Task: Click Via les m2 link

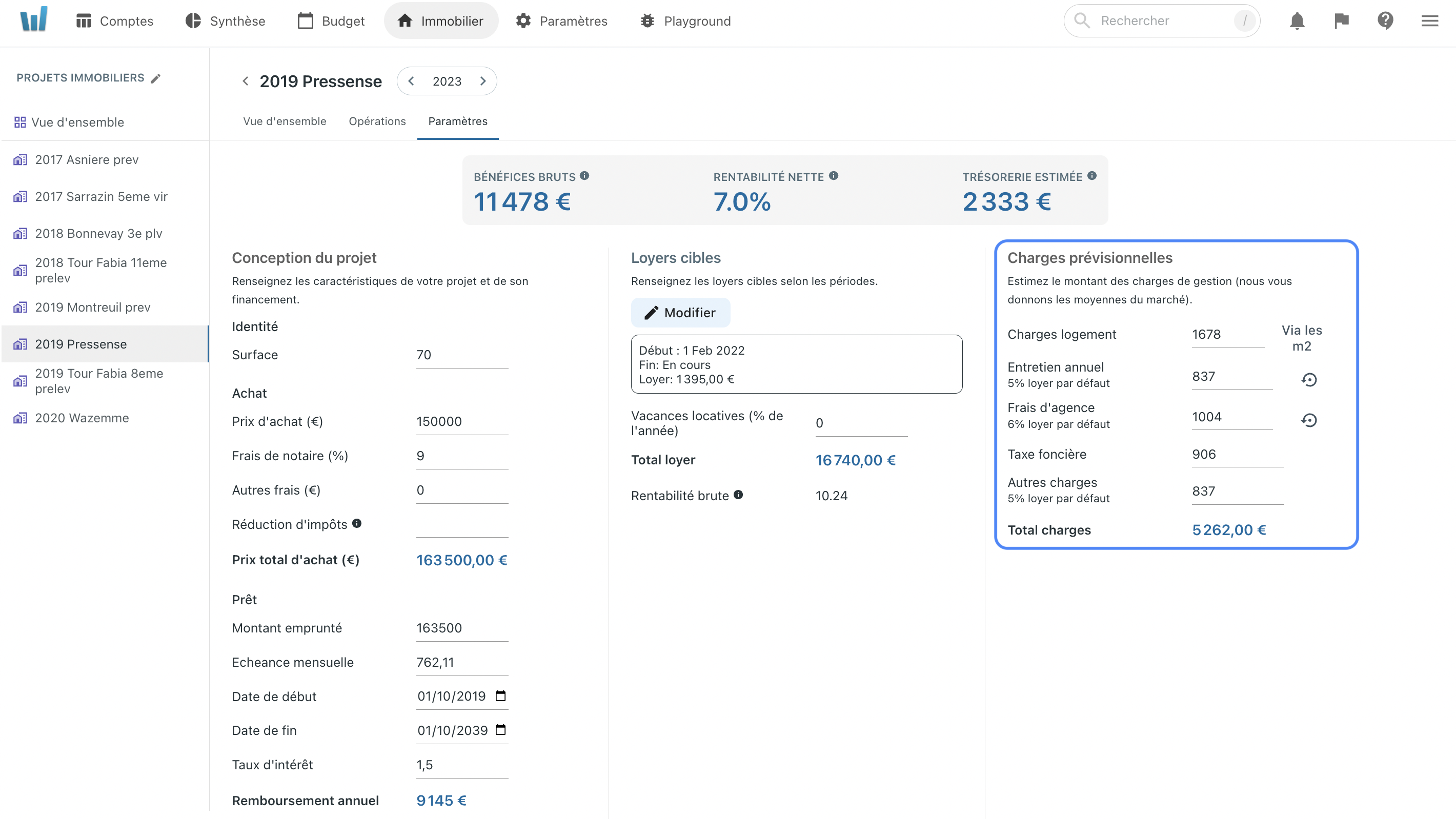Action: 1301,338
